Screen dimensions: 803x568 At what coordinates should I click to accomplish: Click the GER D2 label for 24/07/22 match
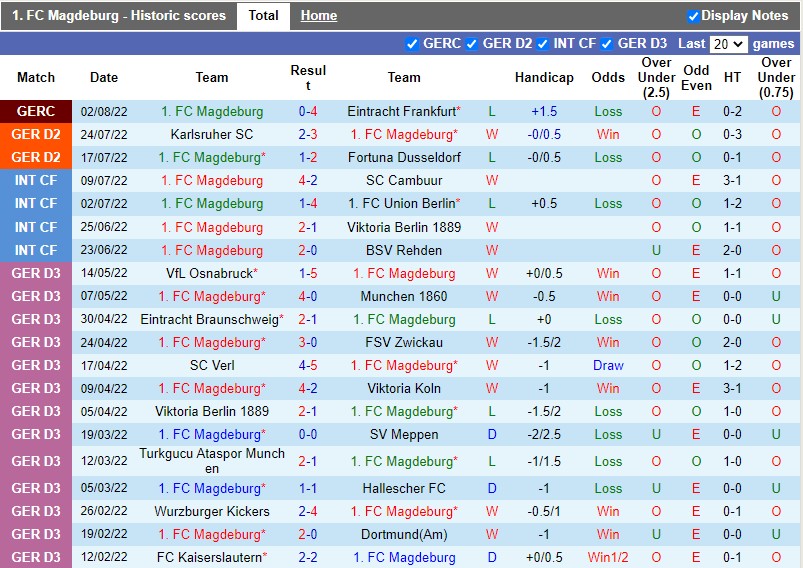pos(36,134)
